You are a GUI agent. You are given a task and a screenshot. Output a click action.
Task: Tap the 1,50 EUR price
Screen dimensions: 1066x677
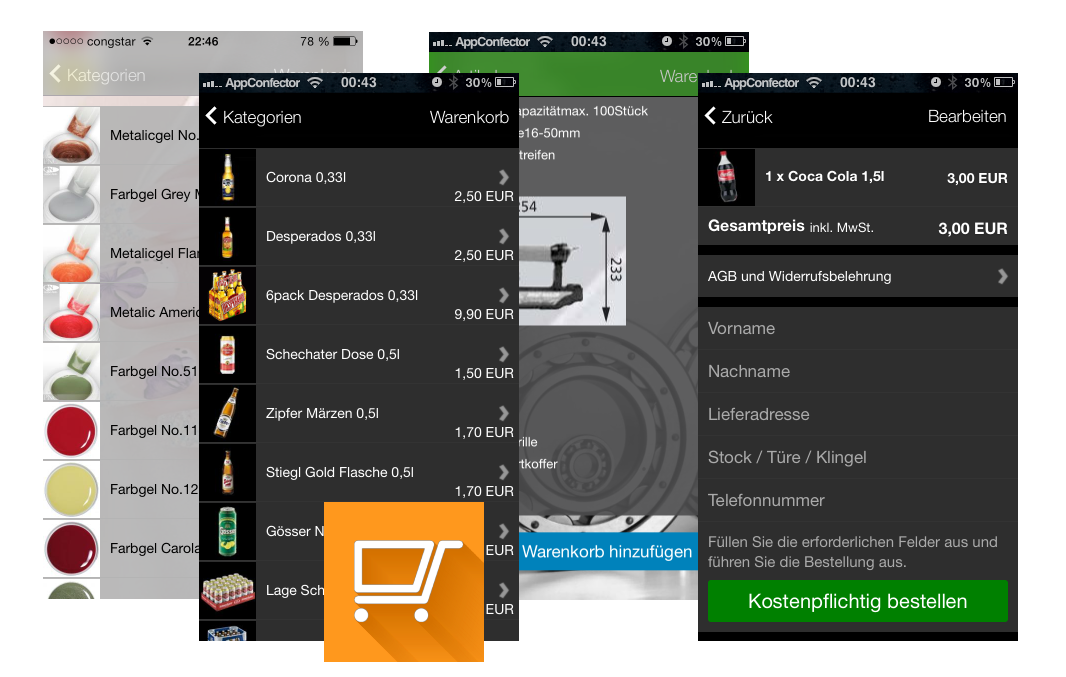click(x=484, y=373)
